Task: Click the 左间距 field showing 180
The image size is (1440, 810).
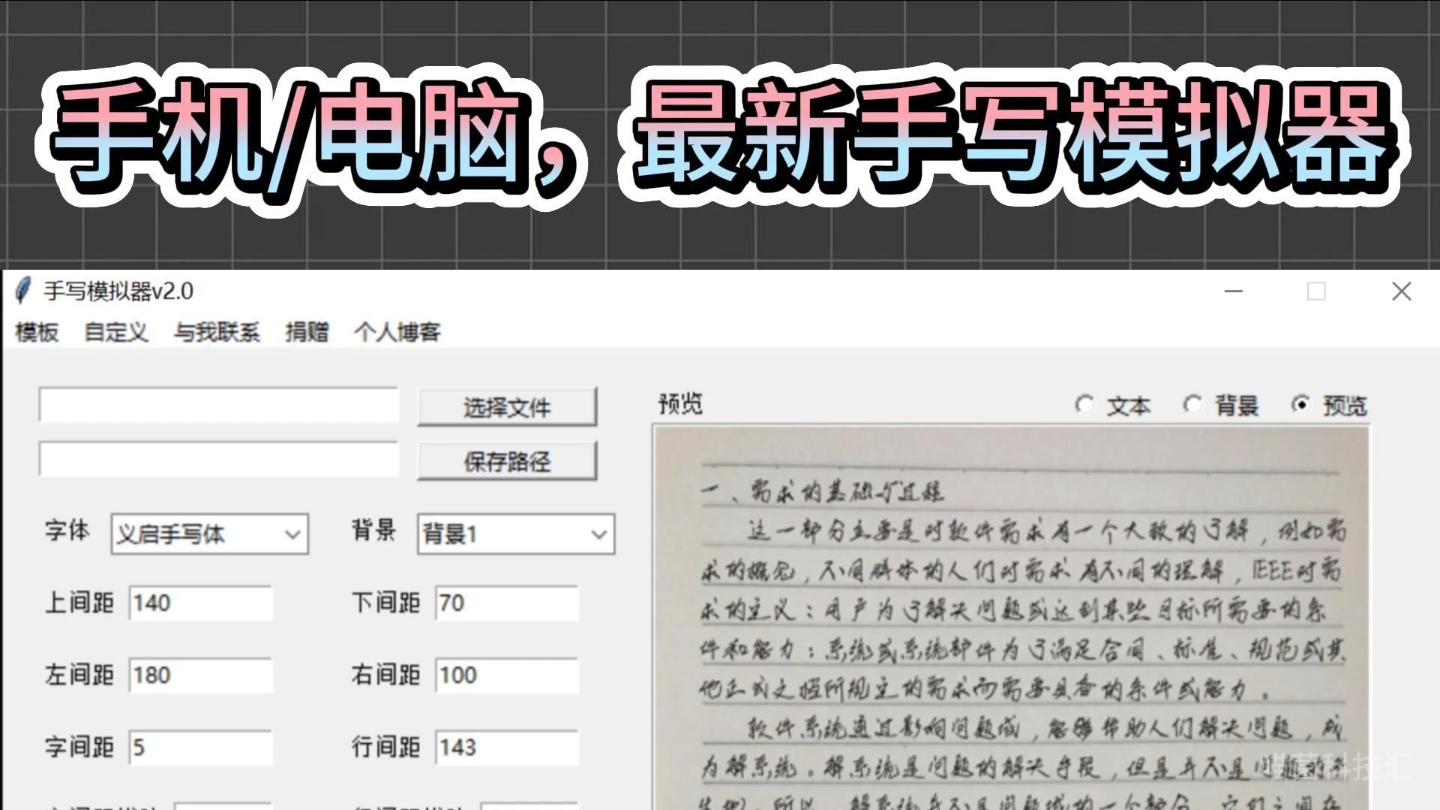Action: point(200,675)
